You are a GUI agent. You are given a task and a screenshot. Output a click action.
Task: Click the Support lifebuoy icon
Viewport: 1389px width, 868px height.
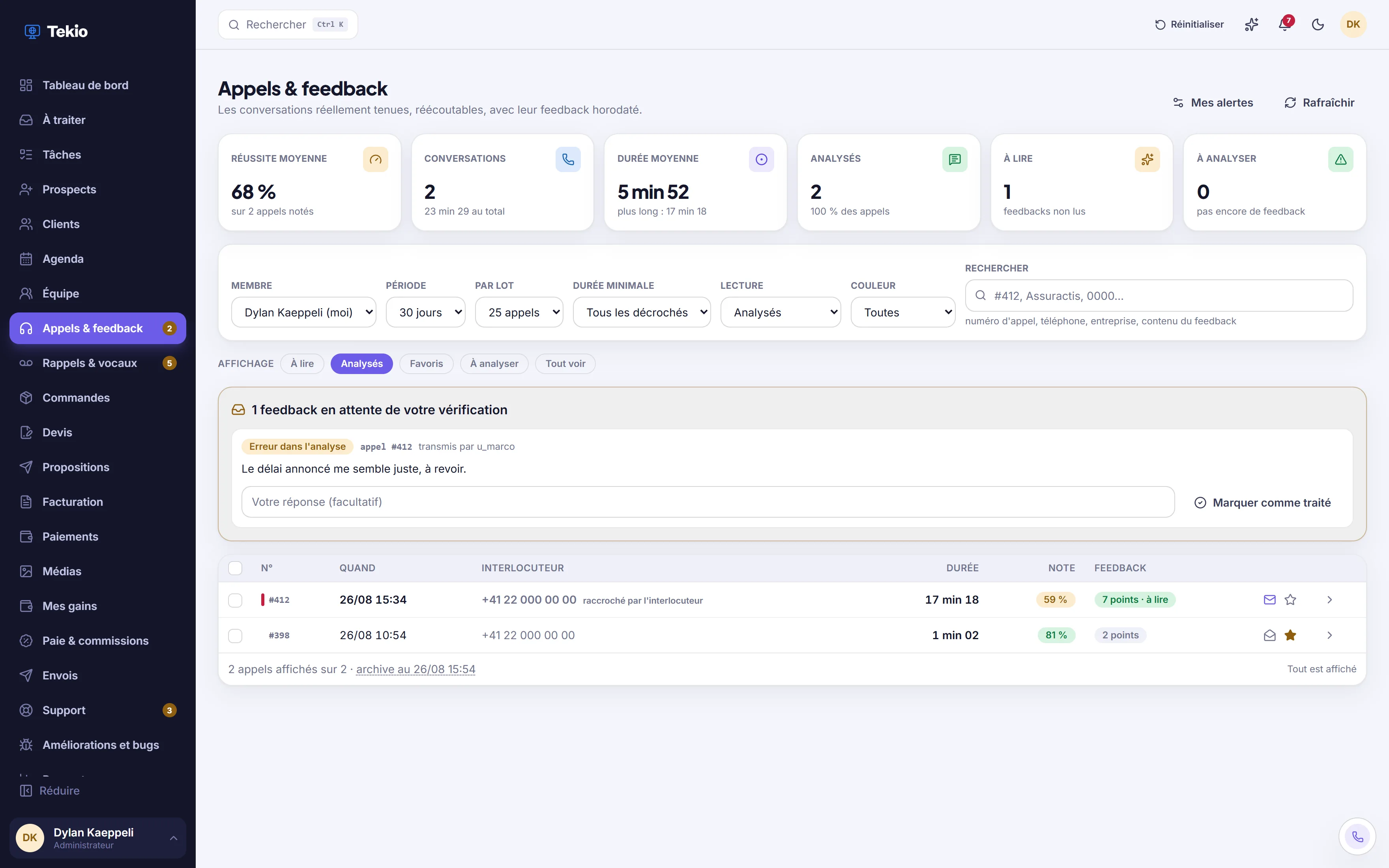(x=26, y=711)
